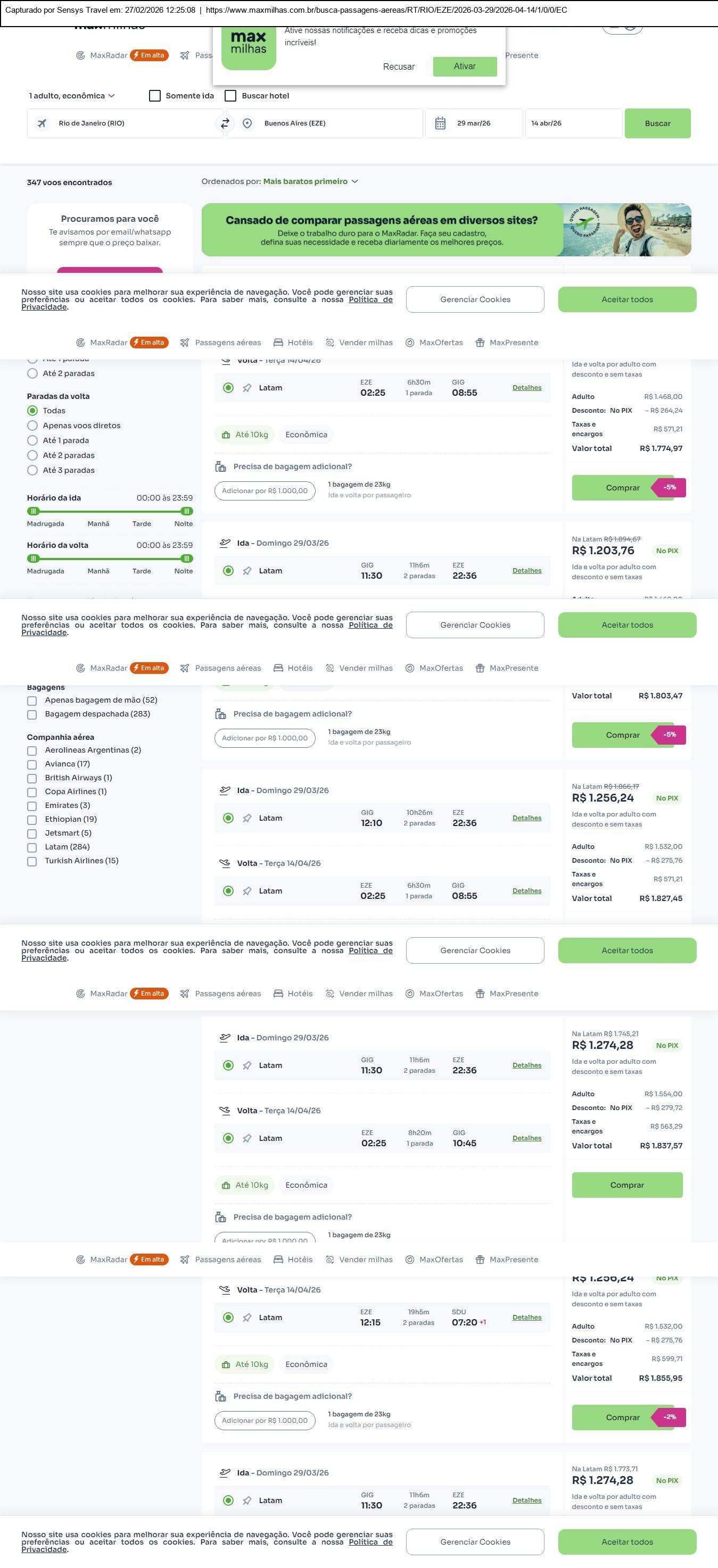Expand the 'Mais baratos primeiro' sort dropdown

311,181
